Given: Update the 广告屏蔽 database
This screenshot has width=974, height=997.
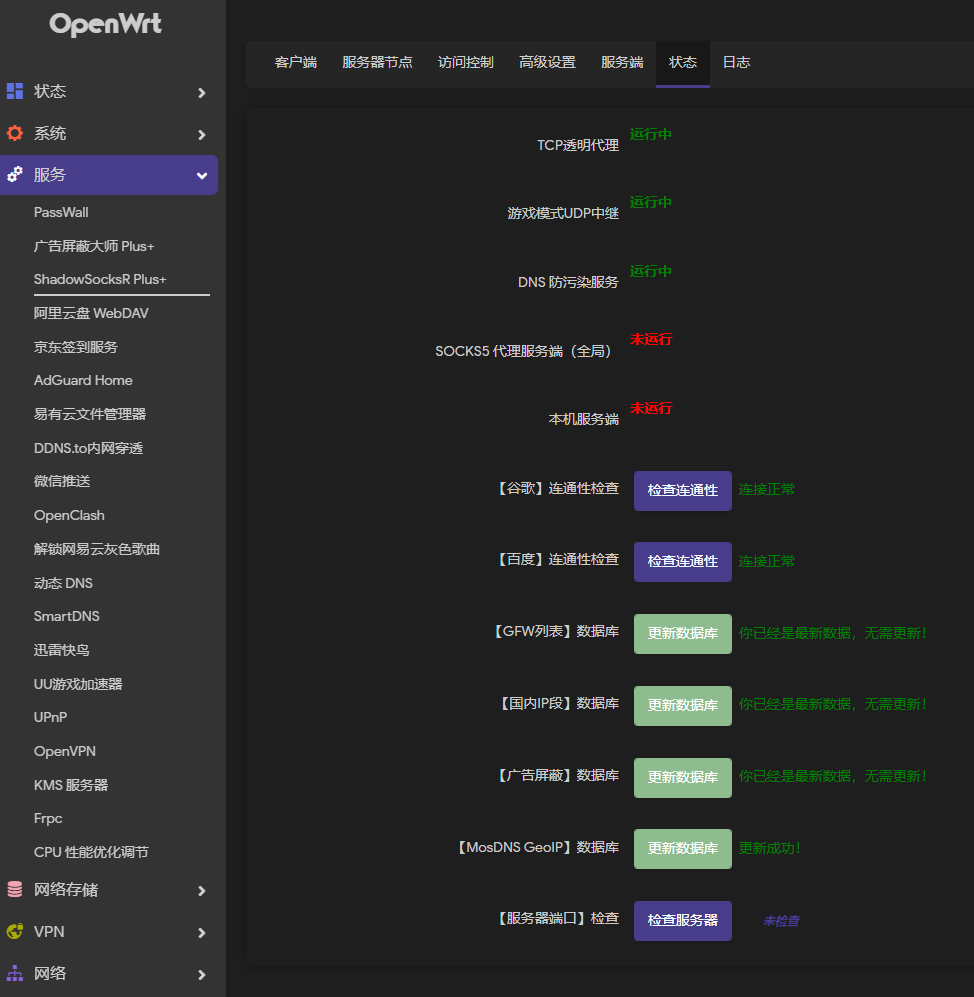Looking at the screenshot, I should point(683,777).
